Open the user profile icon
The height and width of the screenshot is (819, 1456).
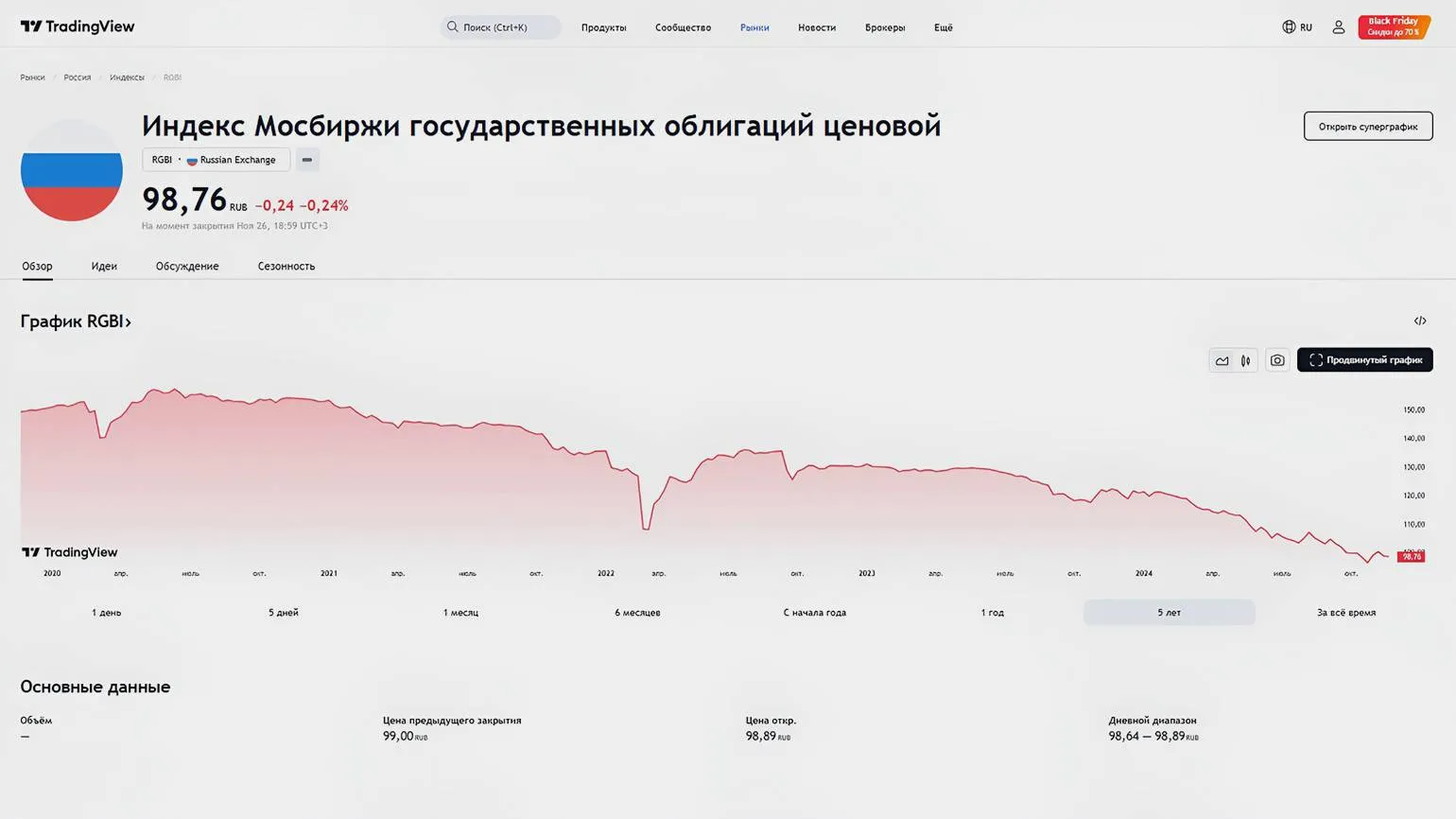click(1338, 27)
